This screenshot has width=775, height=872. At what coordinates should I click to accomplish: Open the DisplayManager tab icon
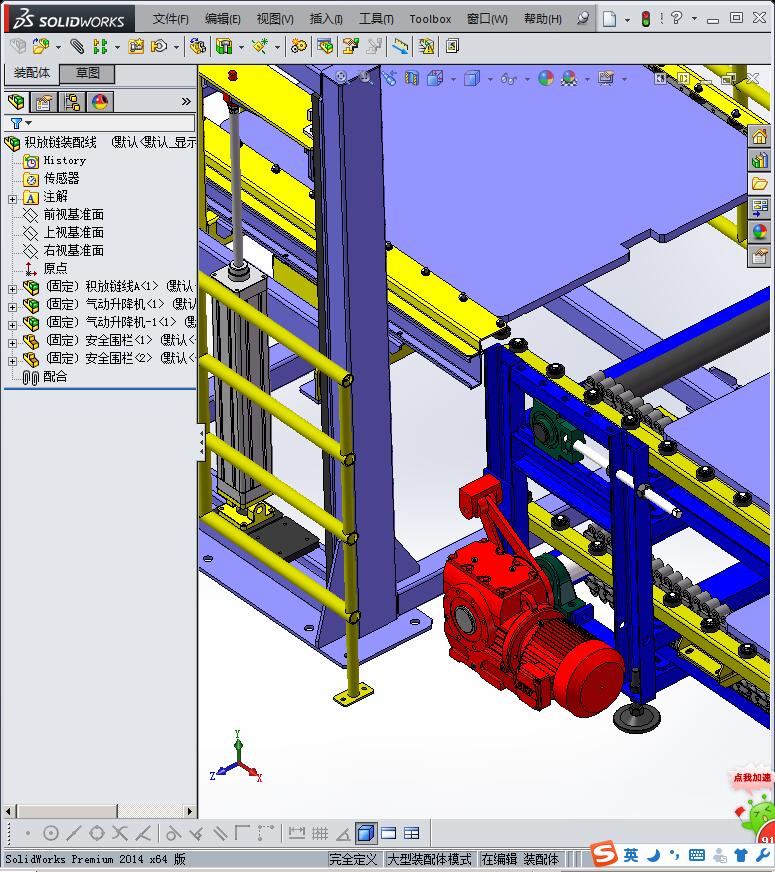[x=100, y=102]
